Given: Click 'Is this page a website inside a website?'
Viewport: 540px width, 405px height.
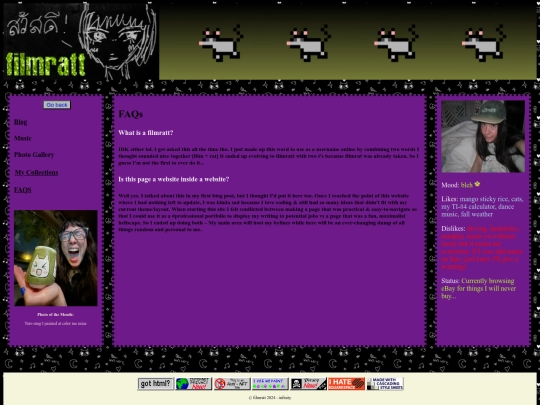Looking at the screenshot, I should click(174, 179).
